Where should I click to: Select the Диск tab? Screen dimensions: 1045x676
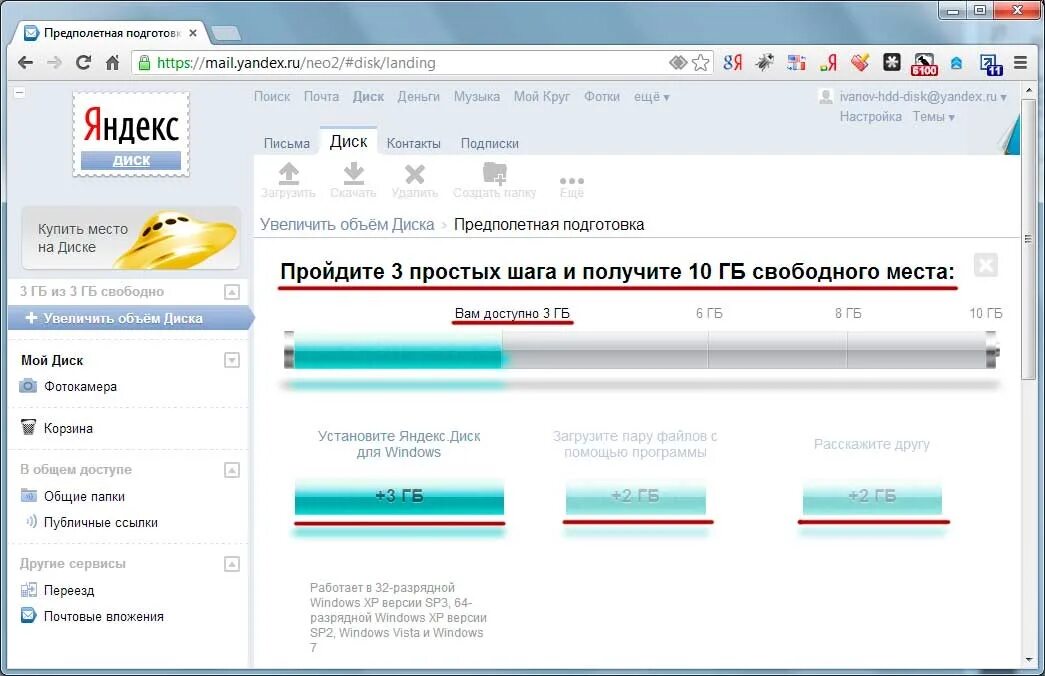point(349,141)
